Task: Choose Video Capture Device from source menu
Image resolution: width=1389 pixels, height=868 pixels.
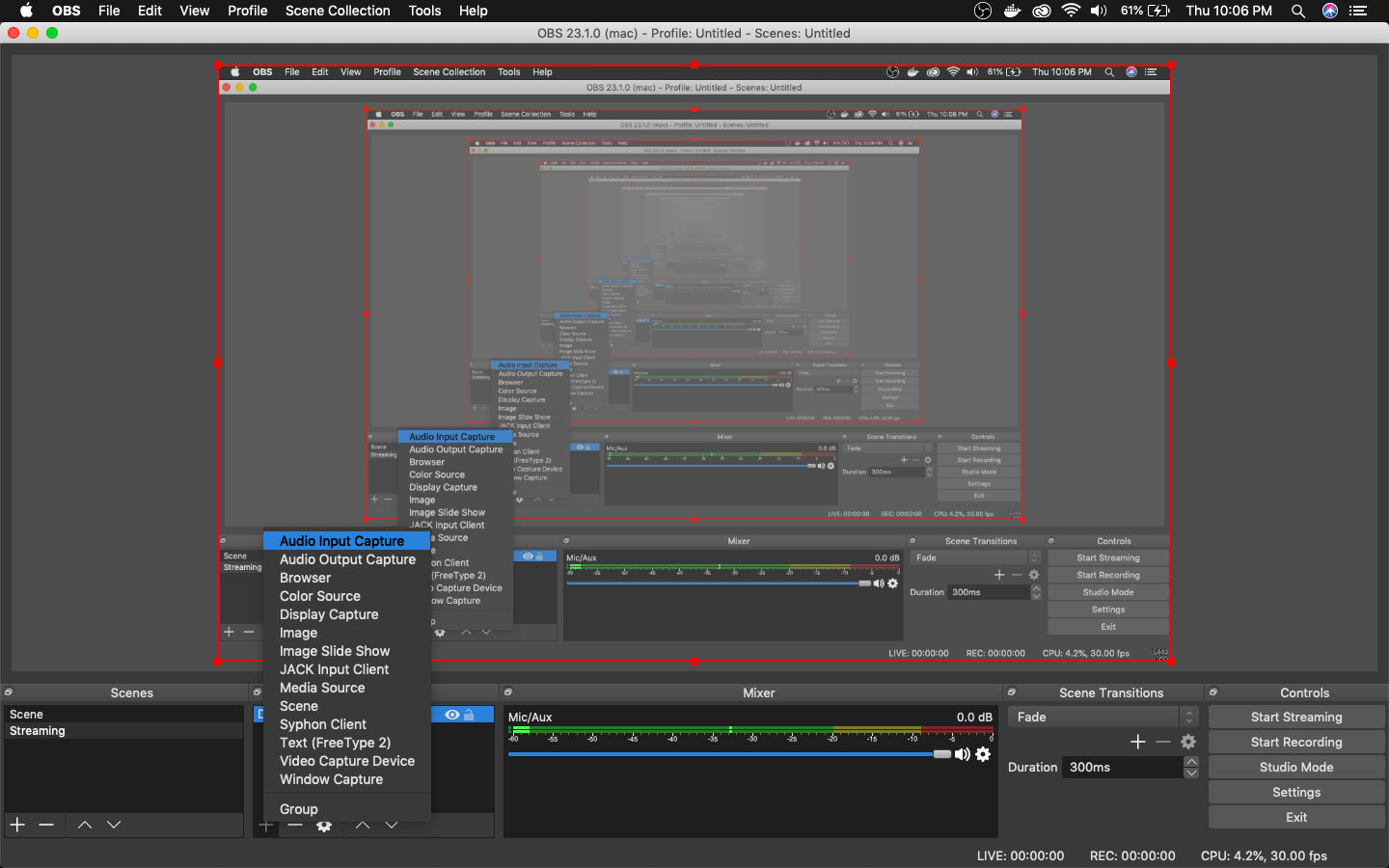Action: tap(347, 761)
